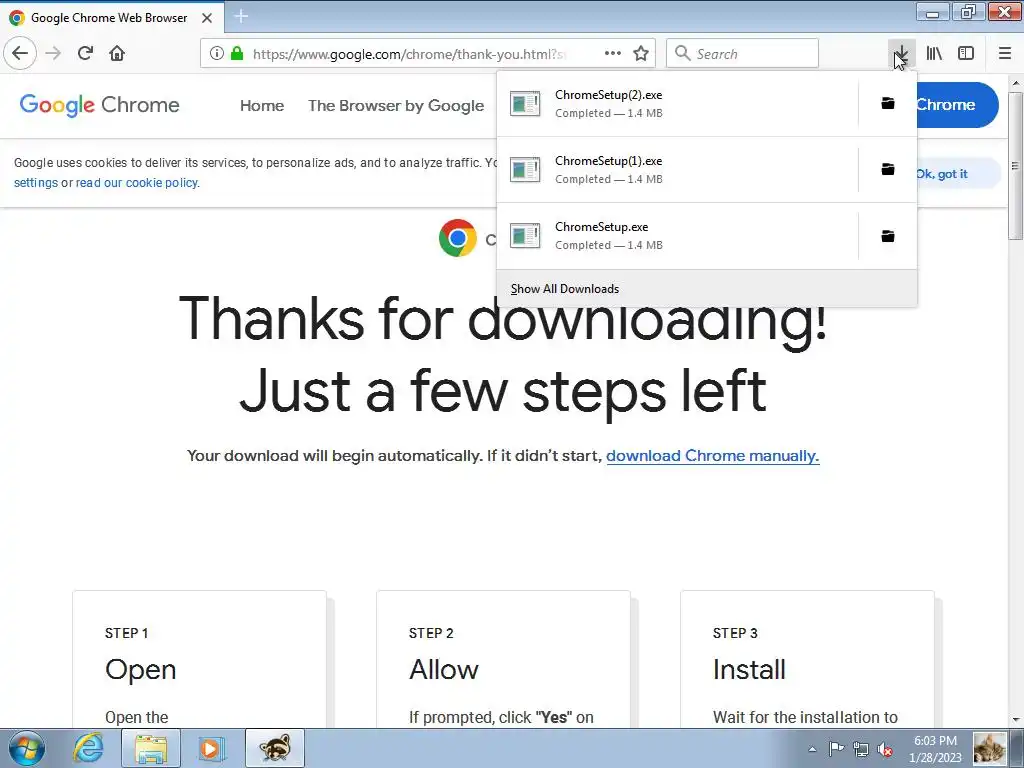The height and width of the screenshot is (768, 1024).
Task: Open ChromeSetup(1).exe download entry
Action: click(677, 169)
